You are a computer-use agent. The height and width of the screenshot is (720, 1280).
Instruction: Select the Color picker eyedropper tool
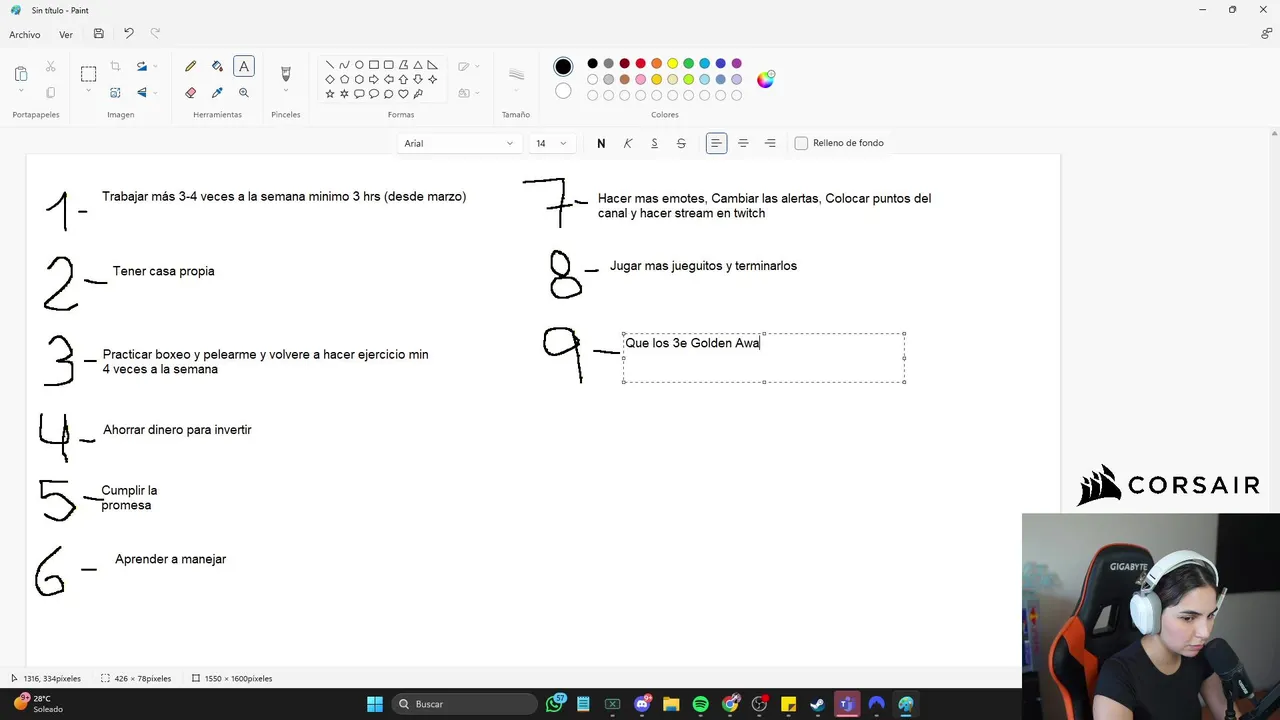[217, 92]
